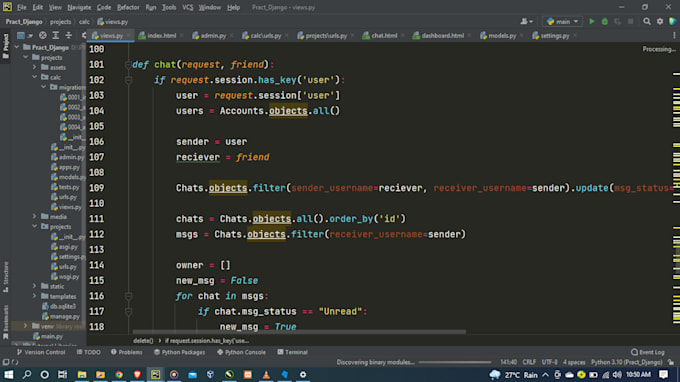Collapse the calc folder in project tree
Viewport: 680px width, 382px height.
coord(35,77)
